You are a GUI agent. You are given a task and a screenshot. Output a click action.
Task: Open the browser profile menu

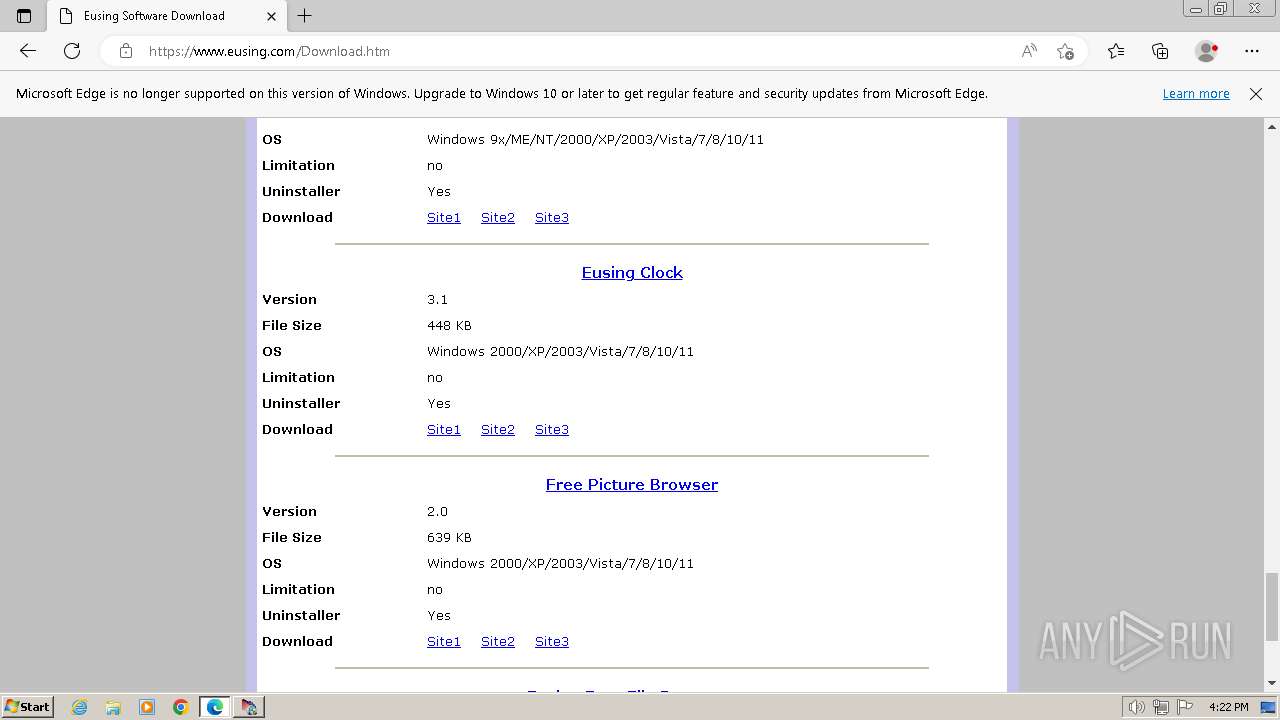(1207, 51)
